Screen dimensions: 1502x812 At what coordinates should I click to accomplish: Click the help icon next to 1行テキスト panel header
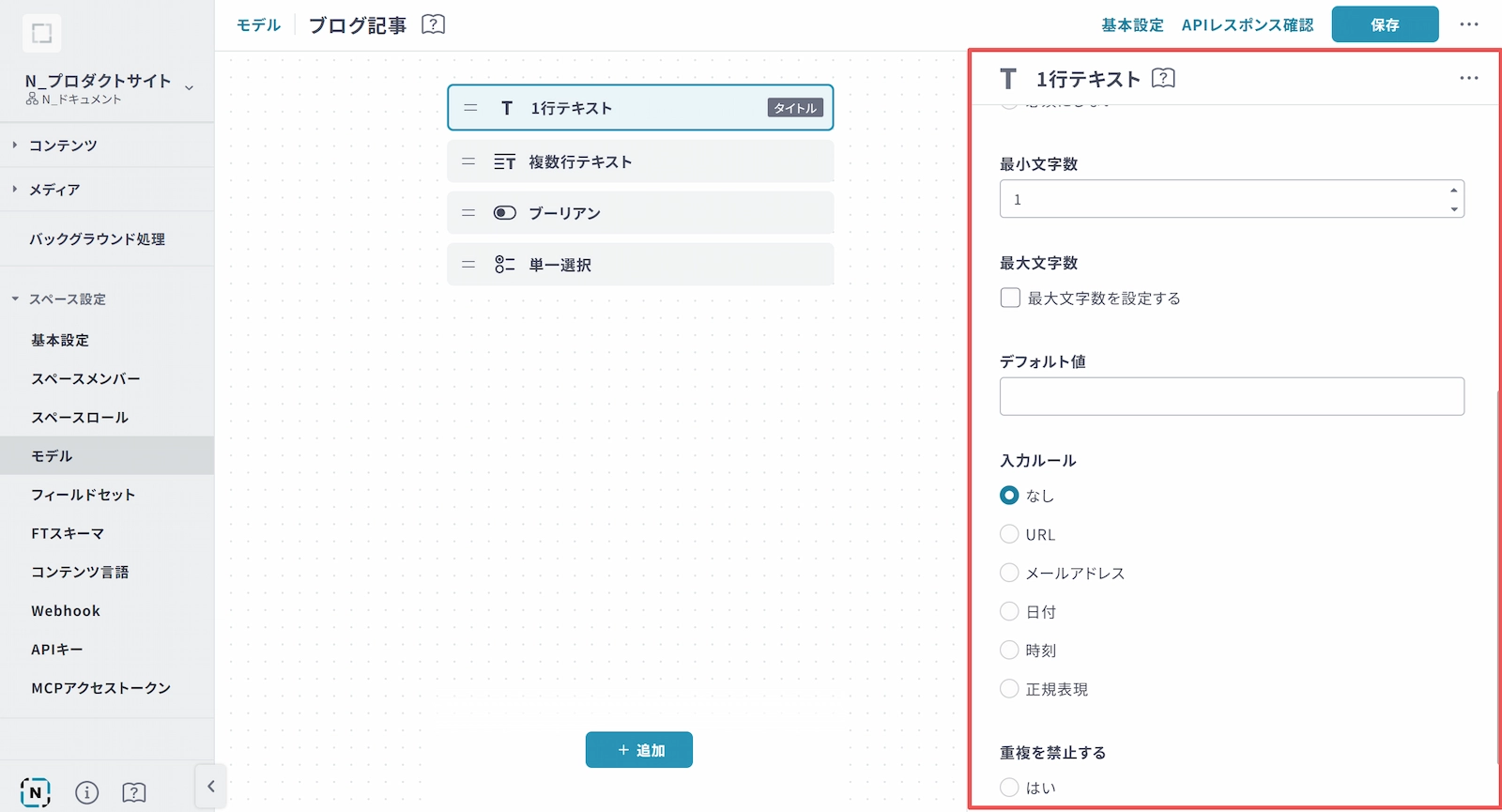click(x=1163, y=78)
